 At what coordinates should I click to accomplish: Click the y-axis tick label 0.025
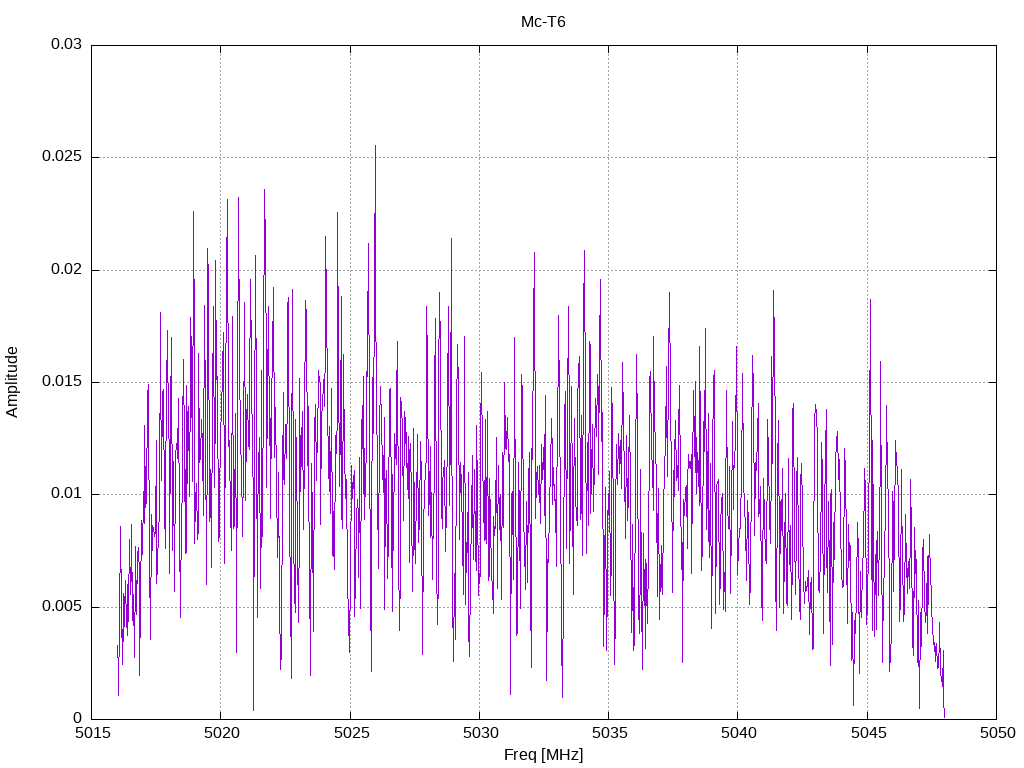(x=62, y=157)
